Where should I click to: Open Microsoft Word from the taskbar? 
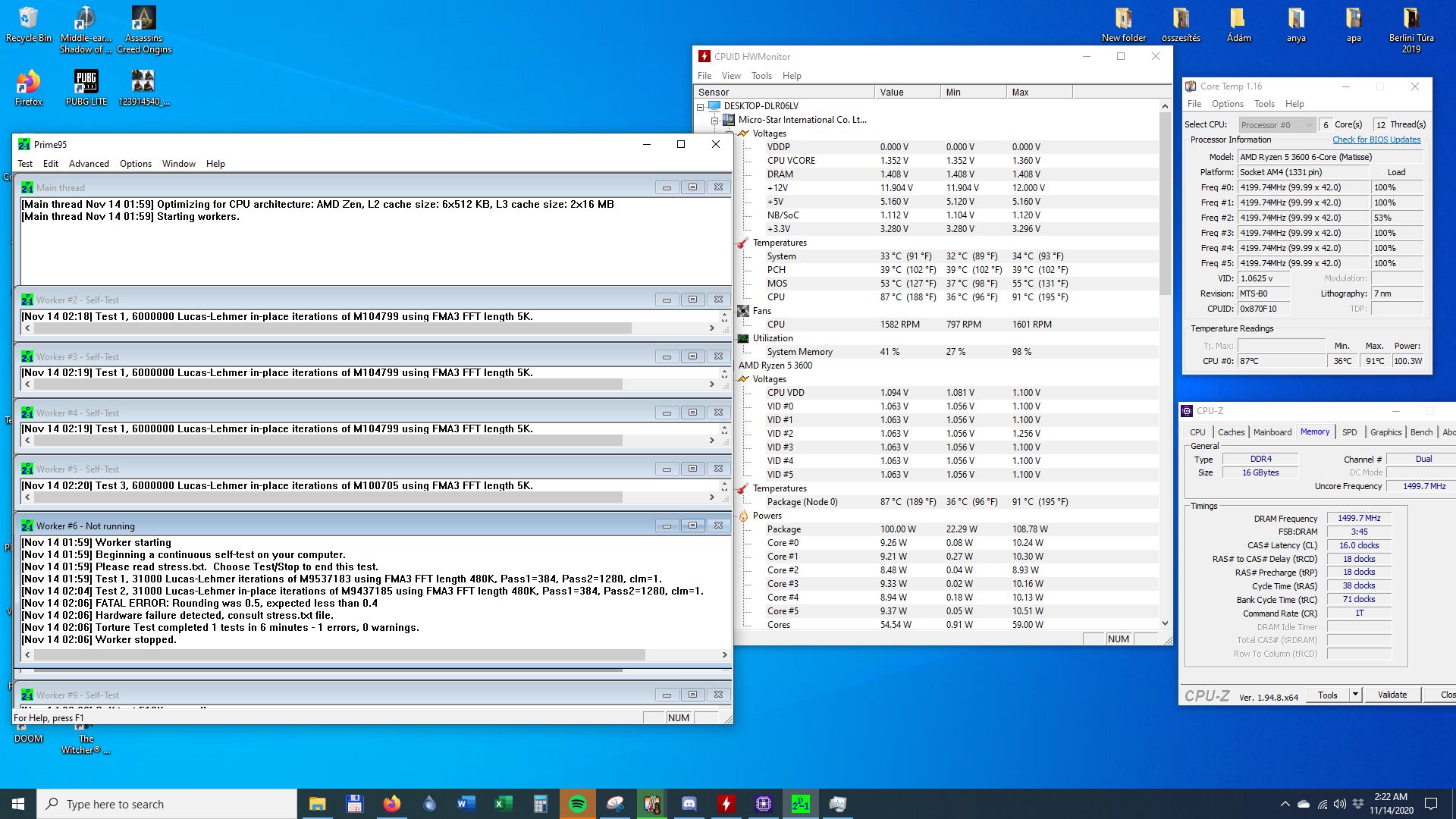pos(466,804)
